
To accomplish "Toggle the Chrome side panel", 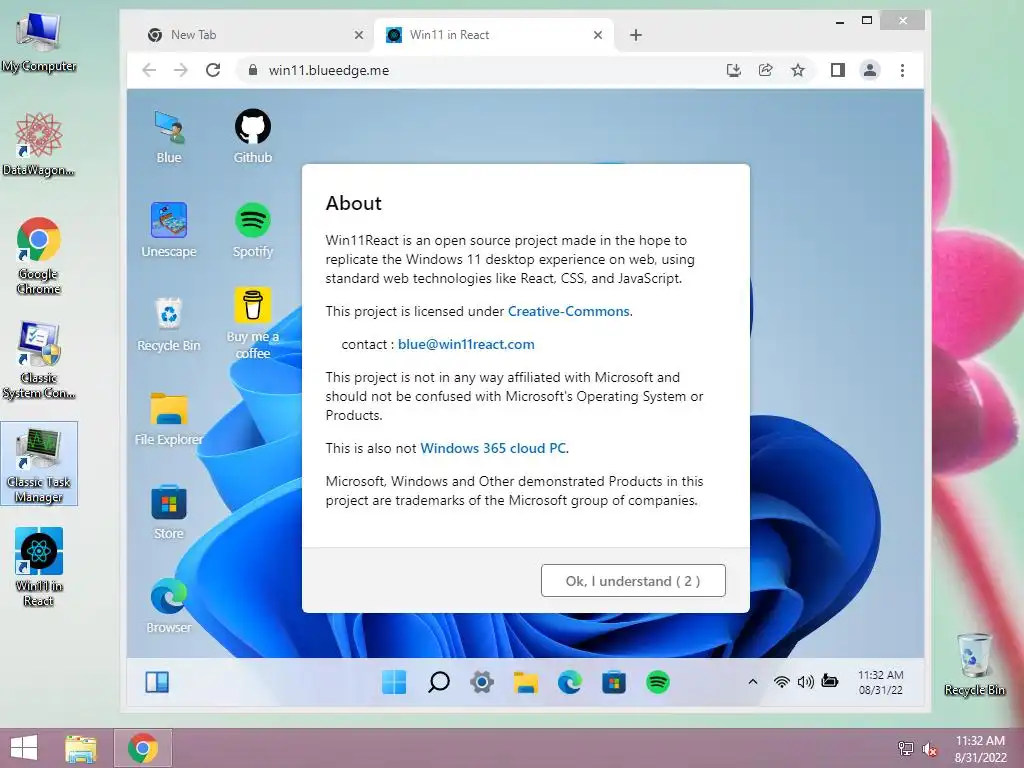I will pyautogui.click(x=837, y=70).
